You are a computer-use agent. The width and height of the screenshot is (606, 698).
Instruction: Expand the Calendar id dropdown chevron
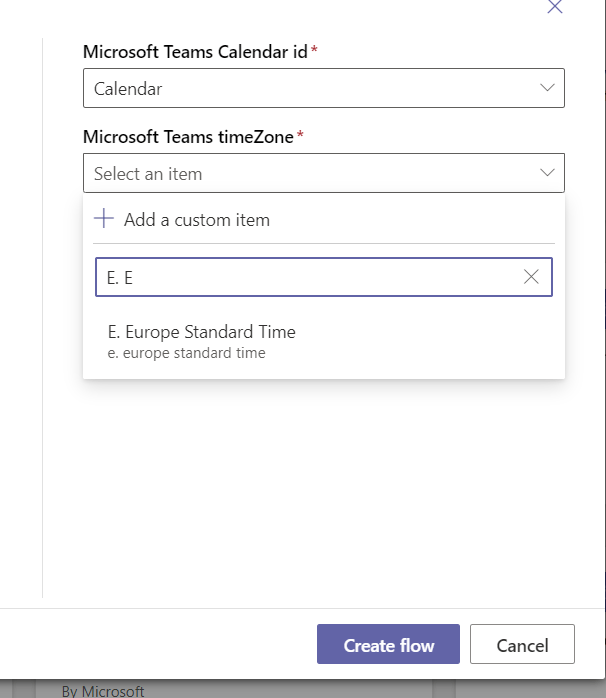547,88
